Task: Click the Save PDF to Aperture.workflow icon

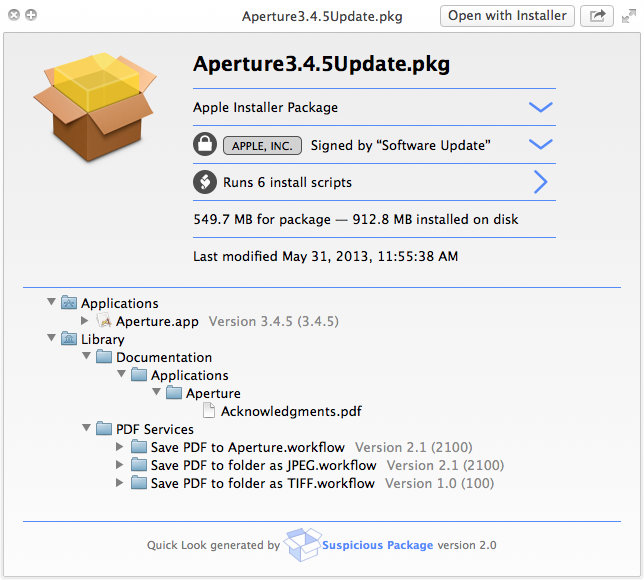Action: tap(139, 447)
